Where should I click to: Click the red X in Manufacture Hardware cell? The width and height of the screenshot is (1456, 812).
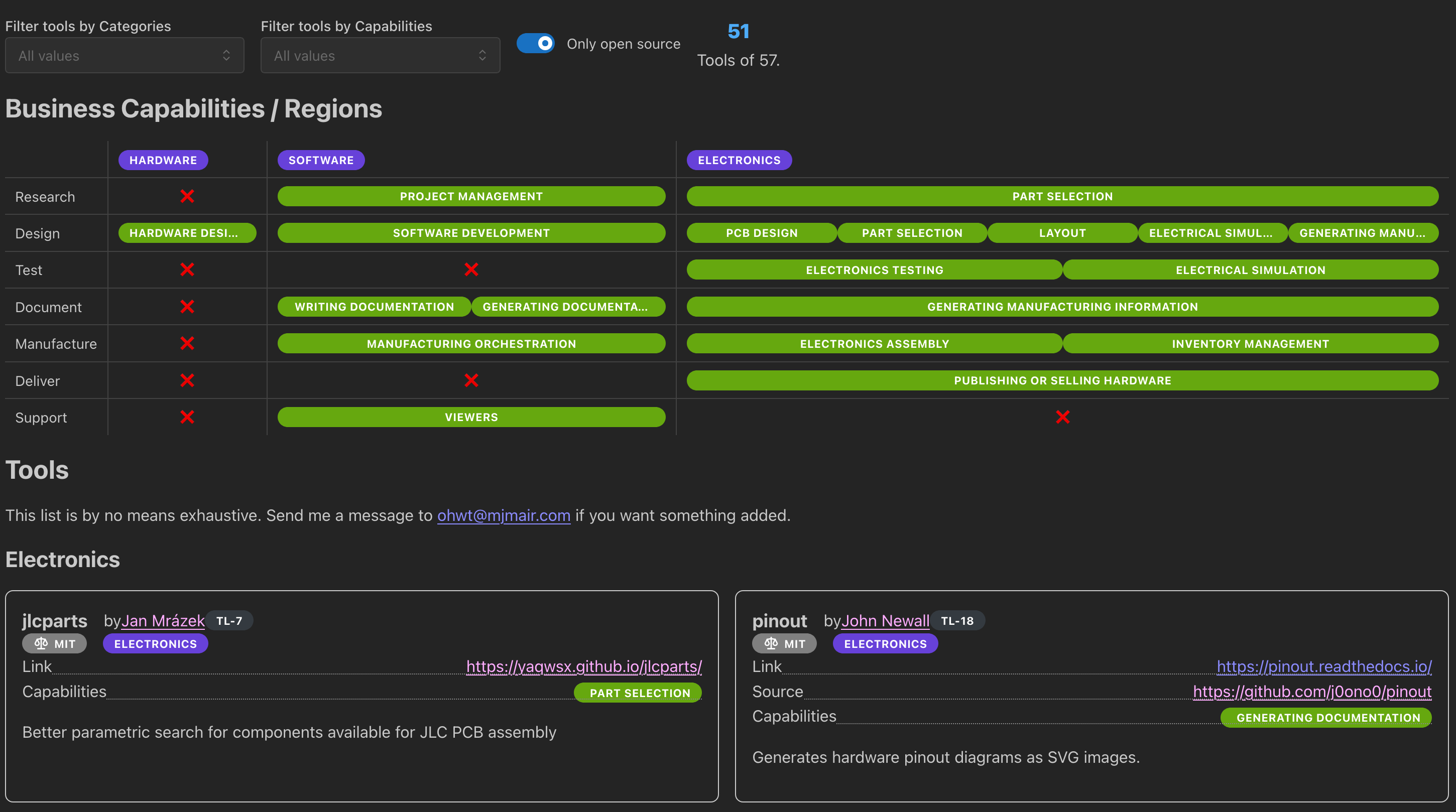click(x=187, y=343)
